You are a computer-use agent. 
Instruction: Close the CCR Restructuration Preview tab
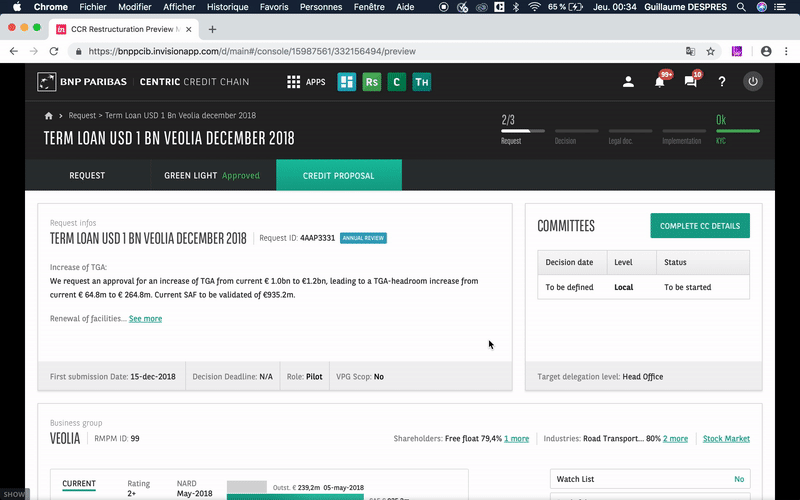click(x=188, y=29)
